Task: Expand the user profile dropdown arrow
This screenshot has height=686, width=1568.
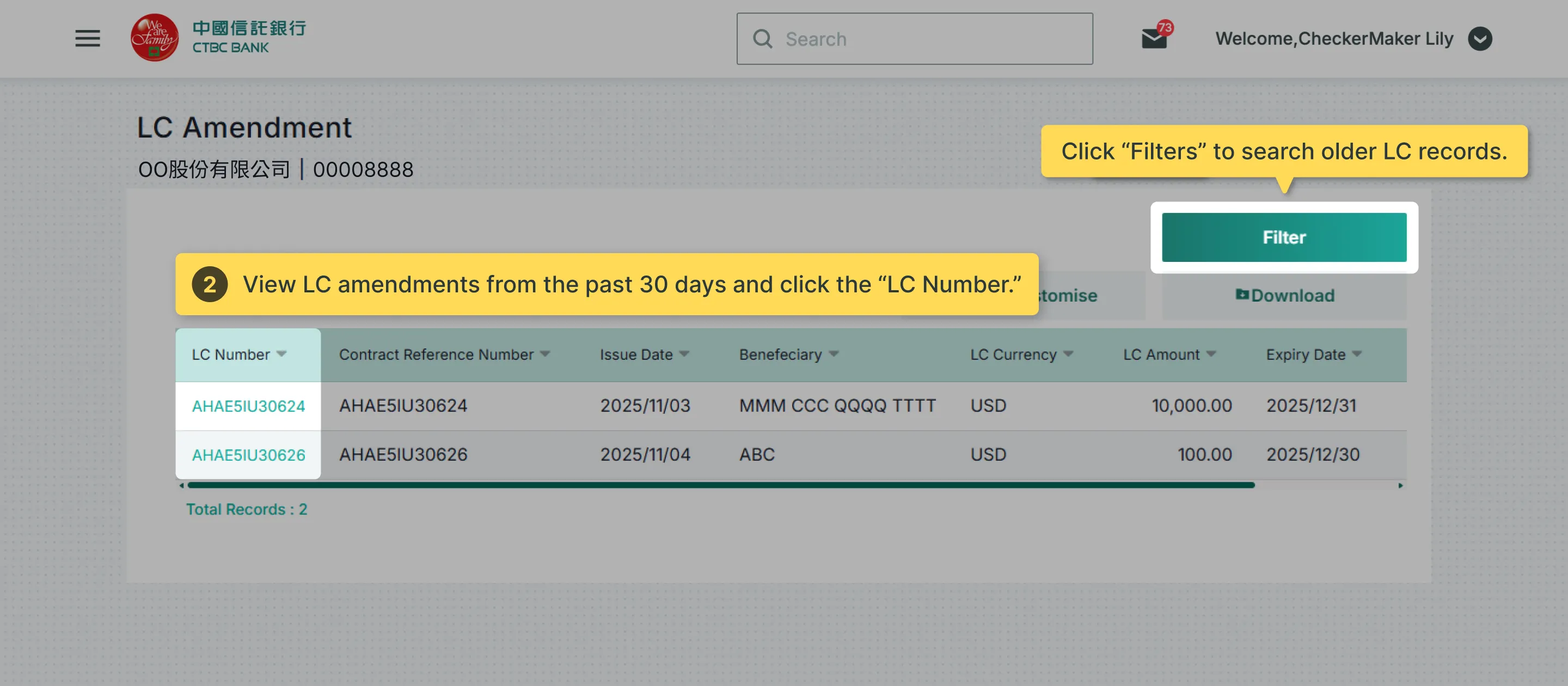Action: [1480, 39]
